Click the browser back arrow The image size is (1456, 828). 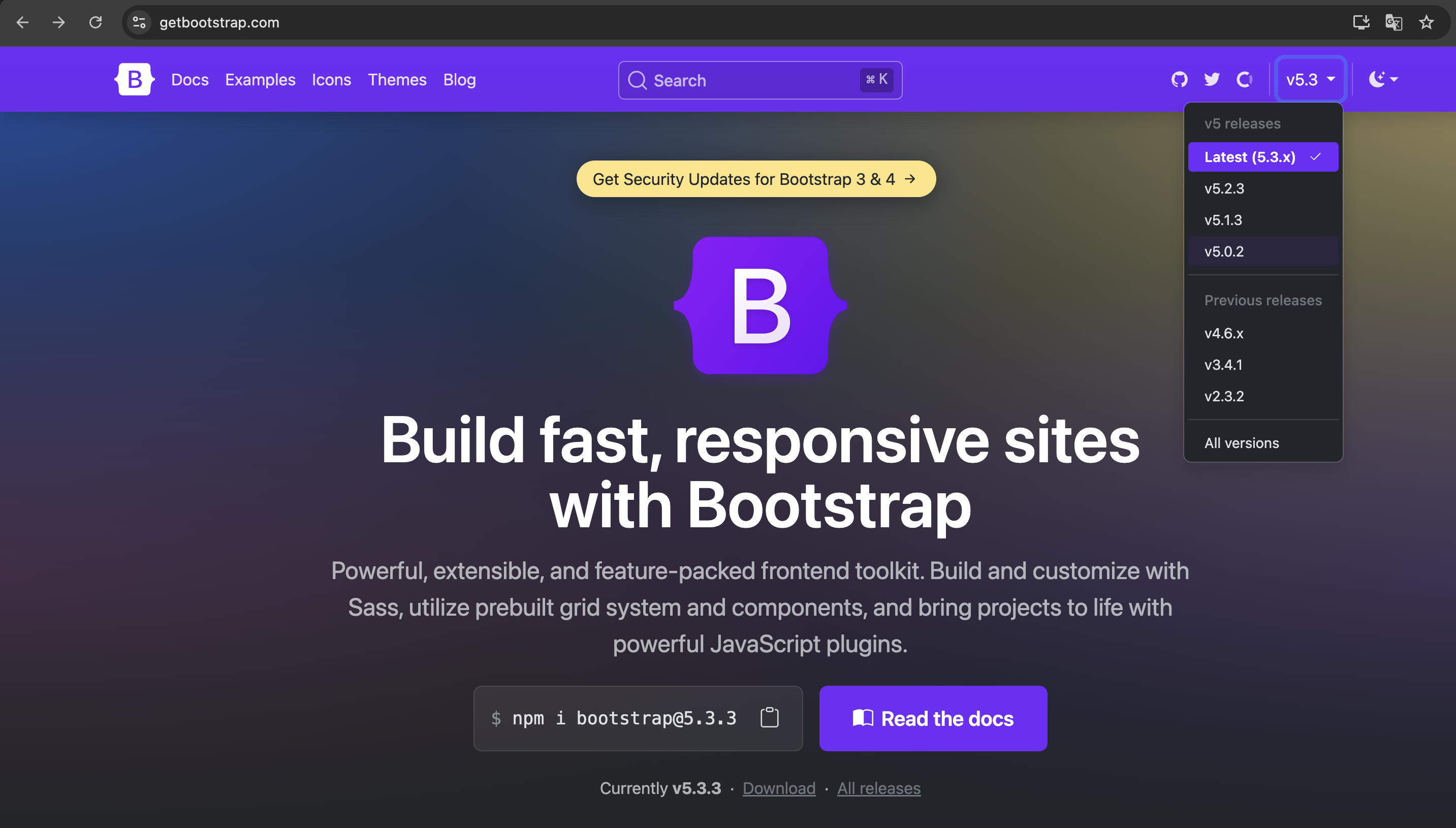[22, 22]
